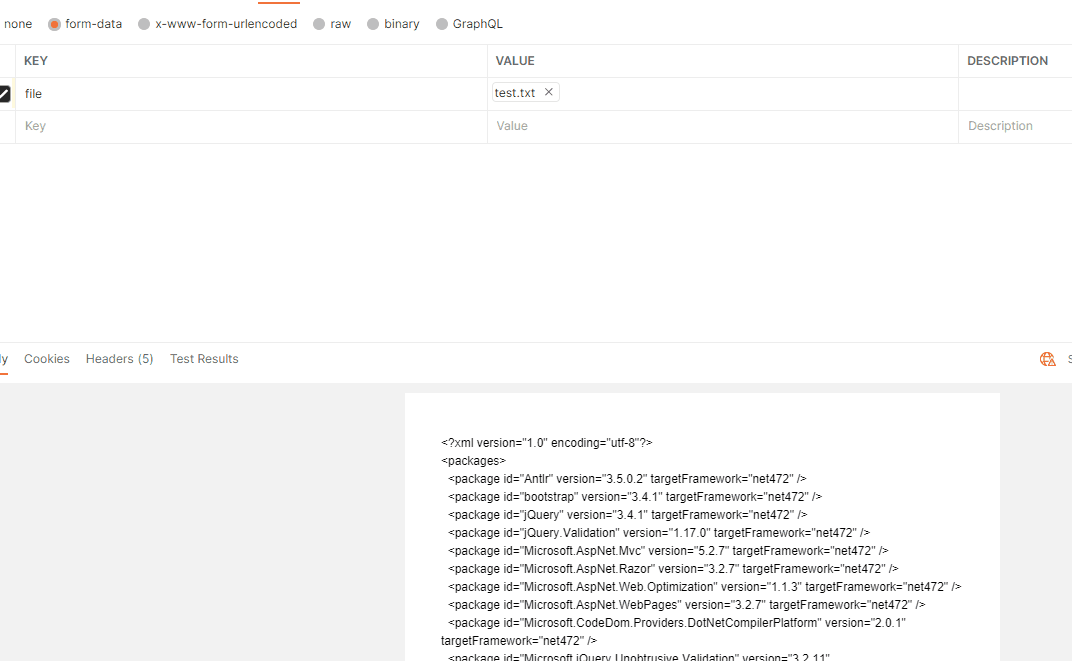Click the Microsoft.AspNet.Web.Optimization package line

tap(704, 586)
